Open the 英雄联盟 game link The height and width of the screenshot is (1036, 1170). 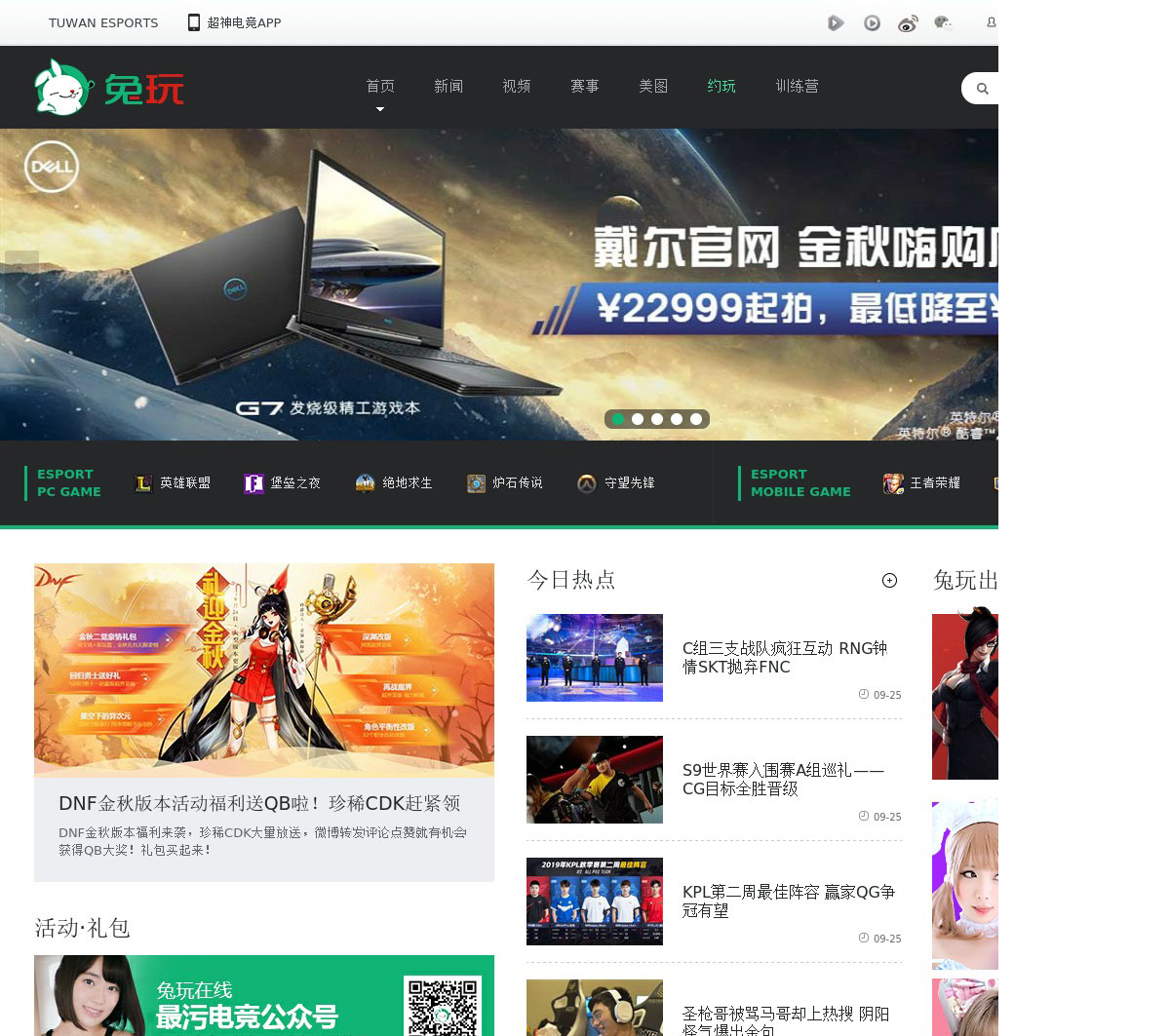[185, 483]
